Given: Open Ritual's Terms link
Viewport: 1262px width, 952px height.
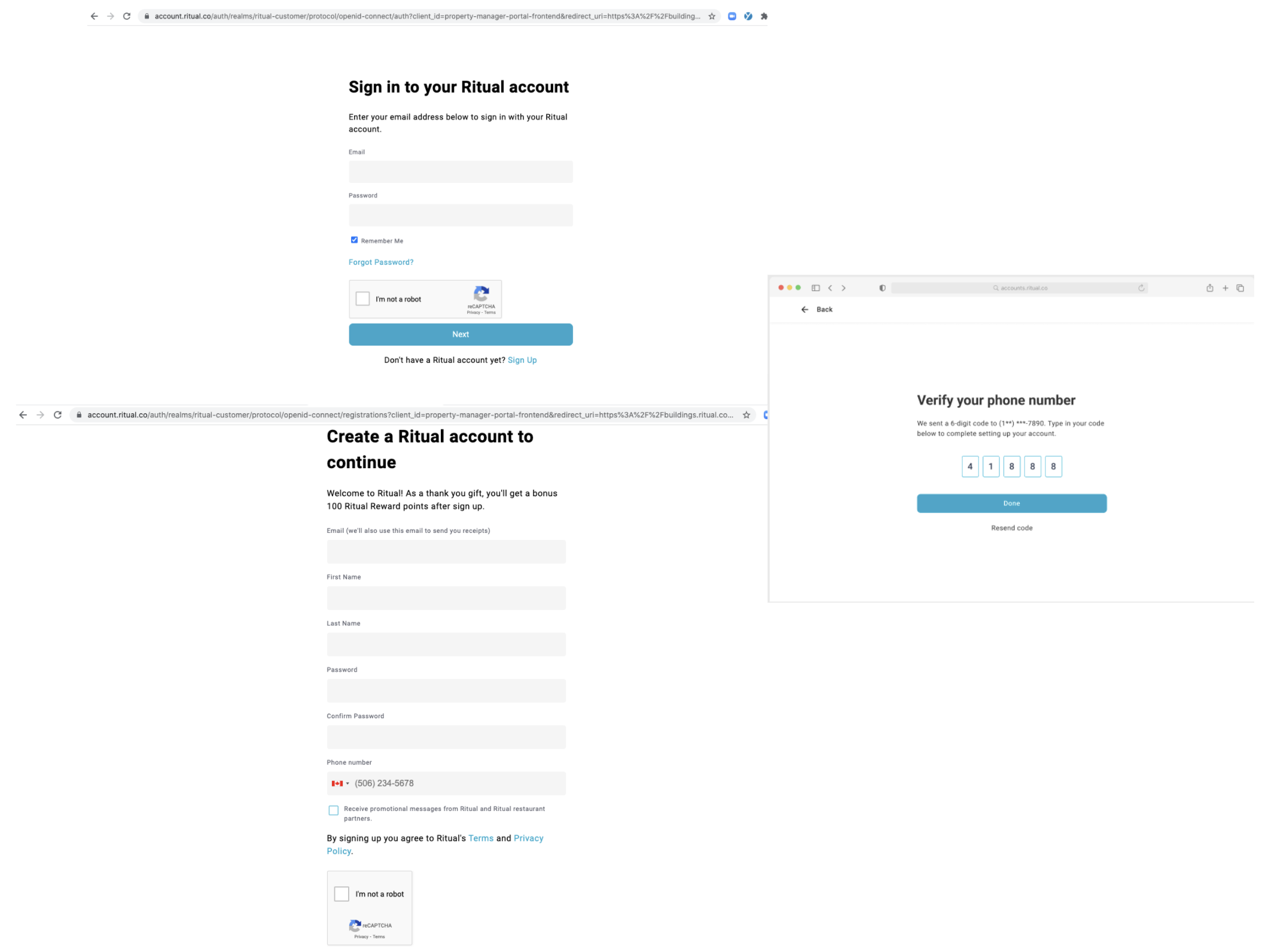Looking at the screenshot, I should (481, 839).
